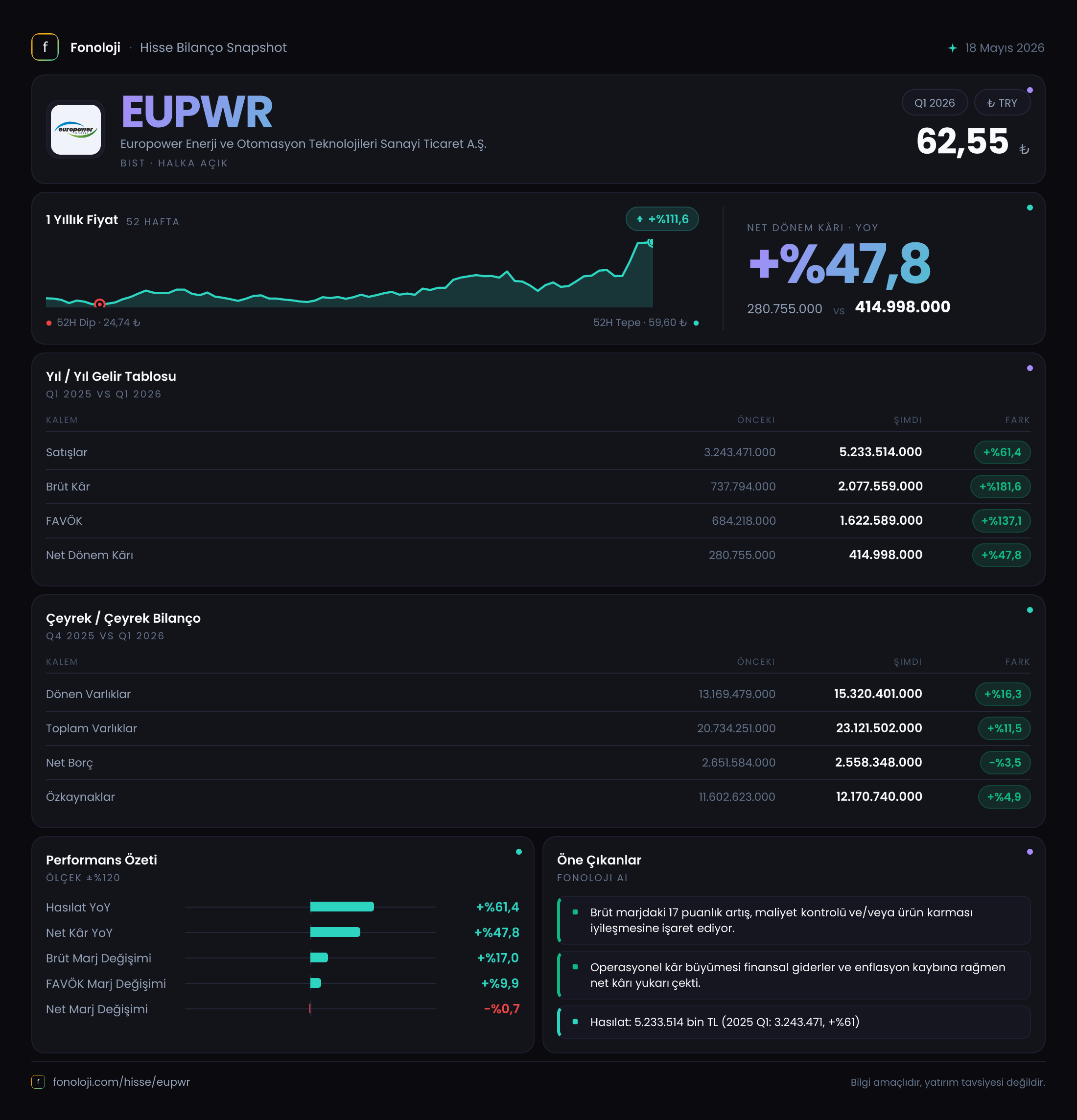Screen dimensions: 1077x1120
Task: Click the 52-week high marker on chart
Action: coord(650,243)
